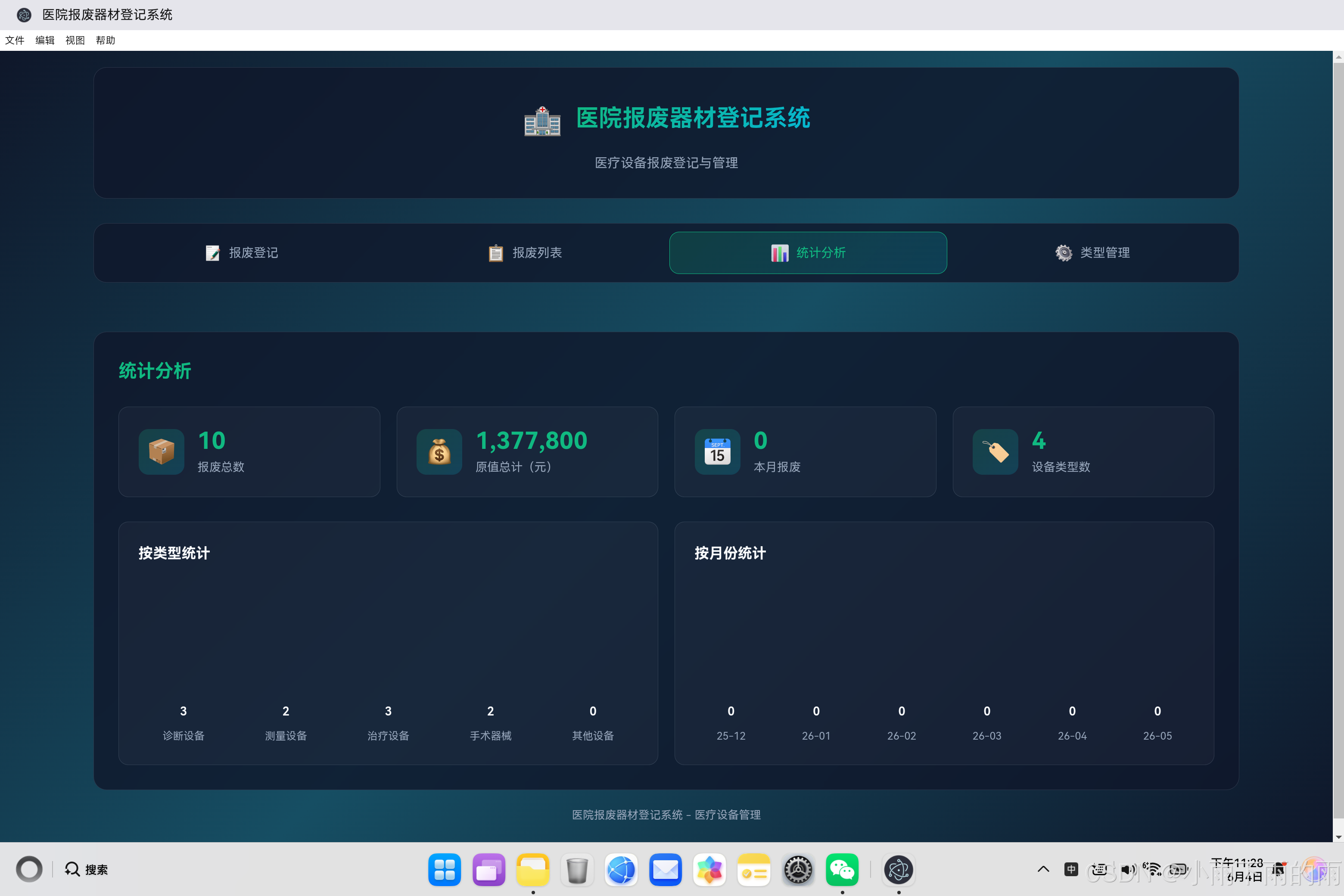
Task: Click the scrollbar up arrow
Action: pos(1338,56)
